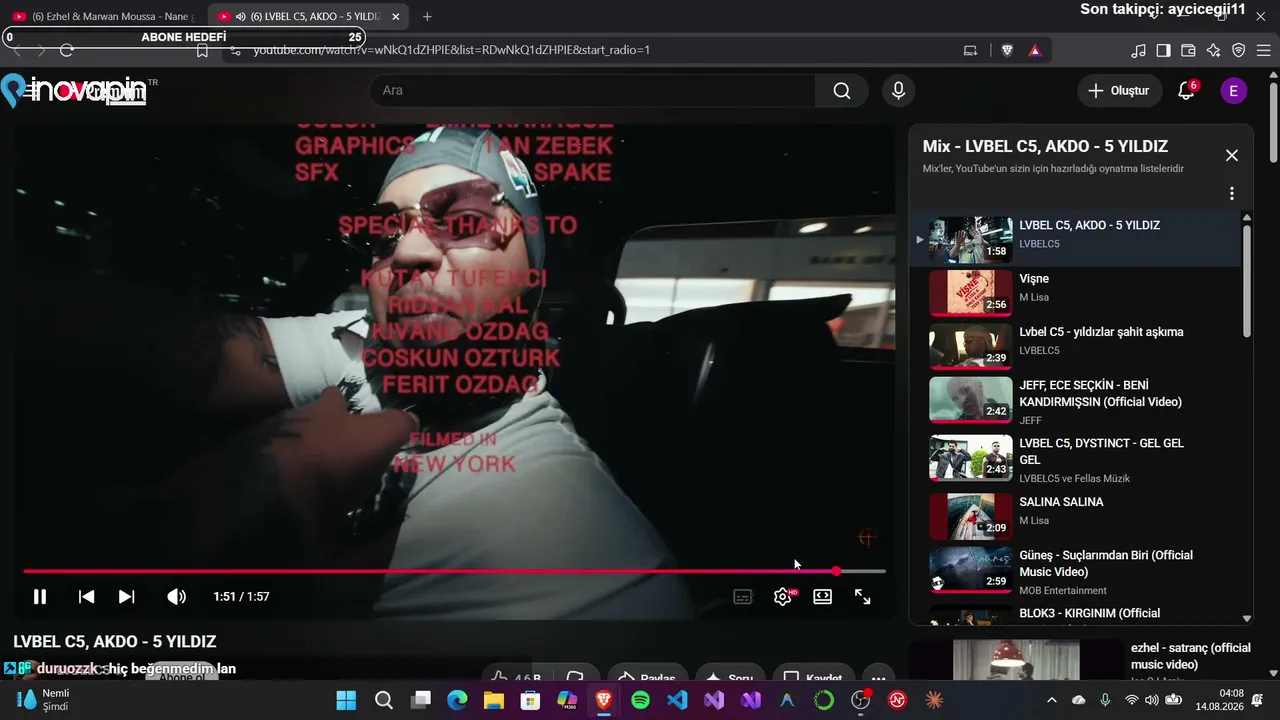Screen dimensions: 1280x720
Task: Open 'LVBEL C5, DYSTINCT - GEL GEL GEL'
Action: coord(1075,459)
